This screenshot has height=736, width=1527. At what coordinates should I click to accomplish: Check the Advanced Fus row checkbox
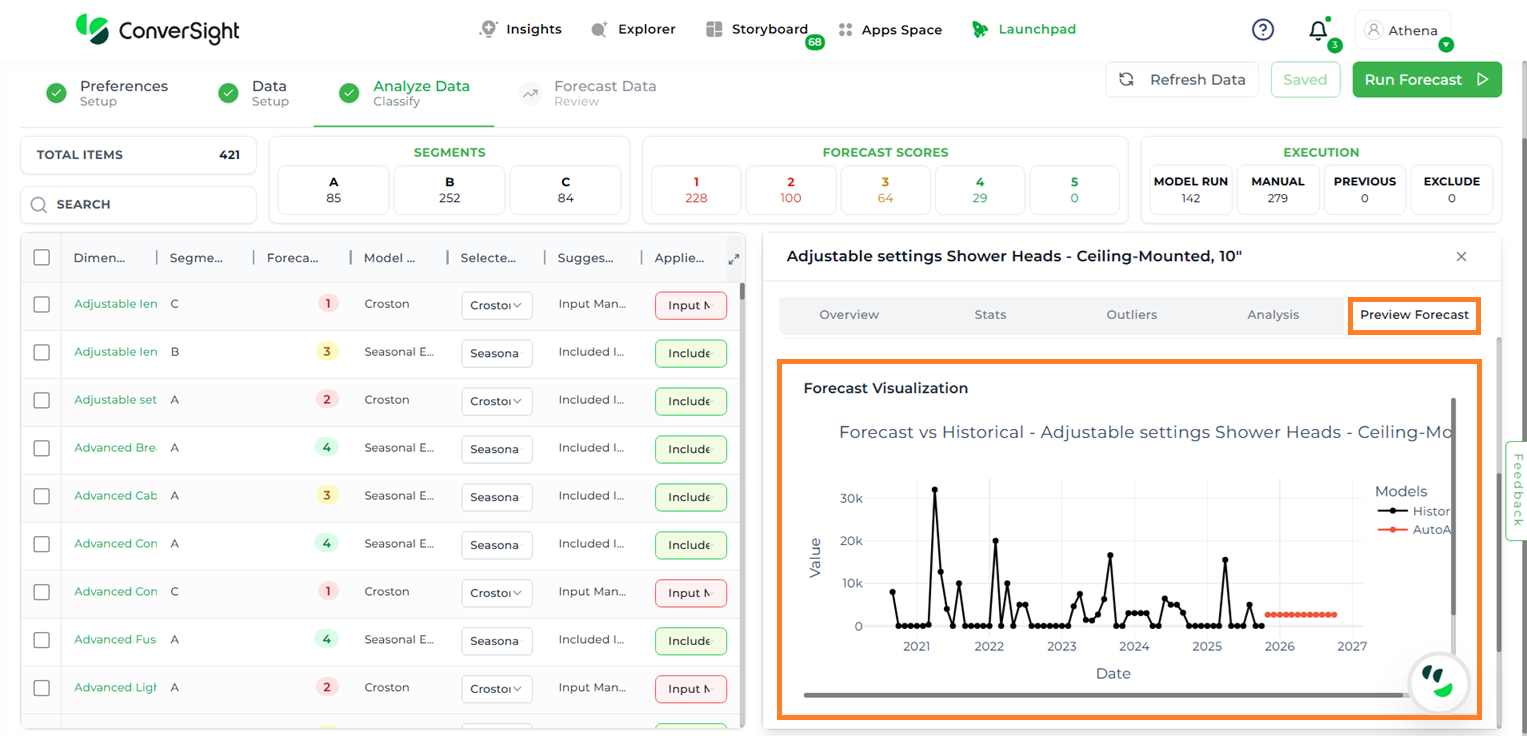click(x=42, y=640)
